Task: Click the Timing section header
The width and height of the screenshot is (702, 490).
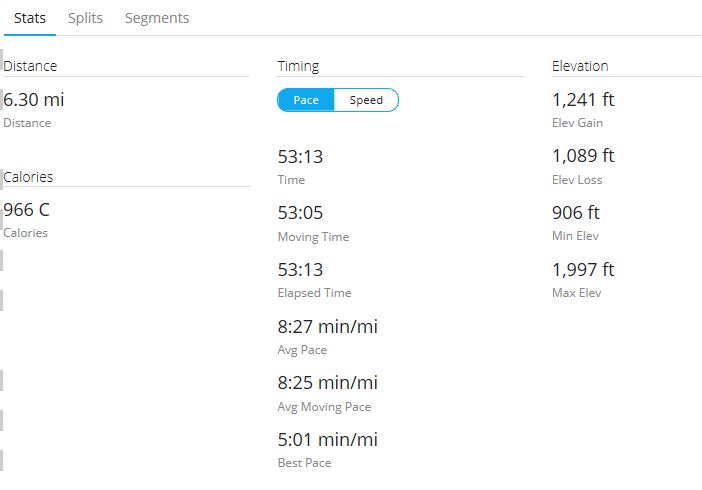Action: [298, 66]
